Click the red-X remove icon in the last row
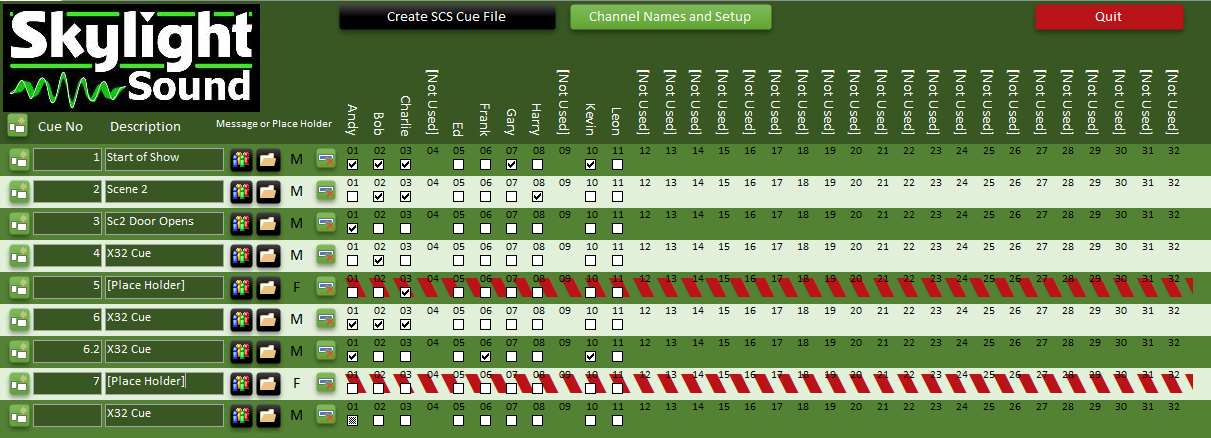 326,415
